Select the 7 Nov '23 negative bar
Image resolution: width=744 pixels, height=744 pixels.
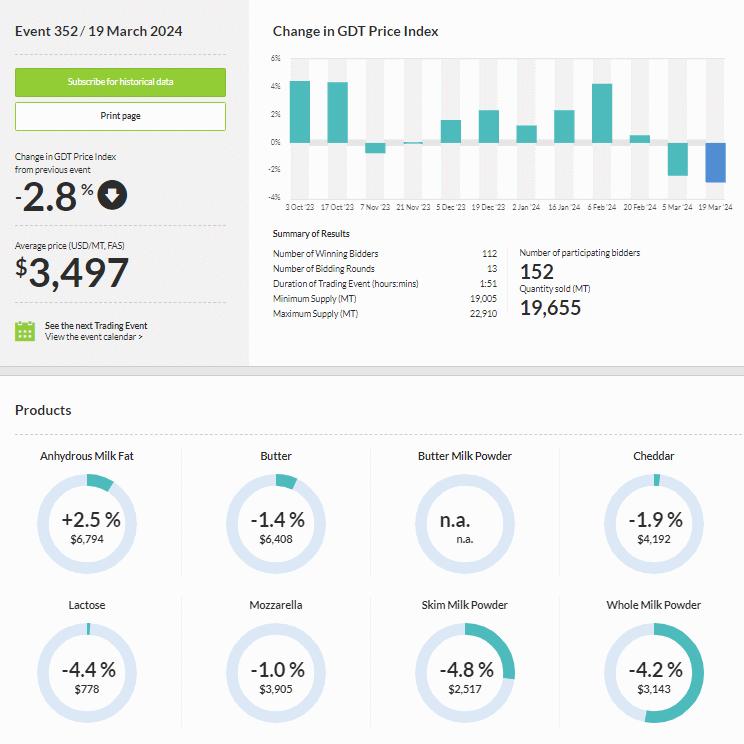(x=375, y=148)
